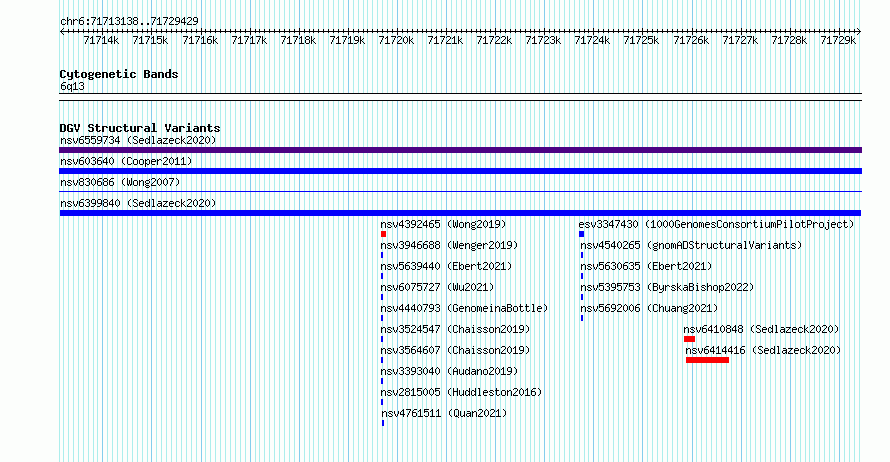Image resolution: width=890 pixels, height=462 pixels.
Task: Open variant nsv5692006 (Chuang2021)
Action: 649,308
